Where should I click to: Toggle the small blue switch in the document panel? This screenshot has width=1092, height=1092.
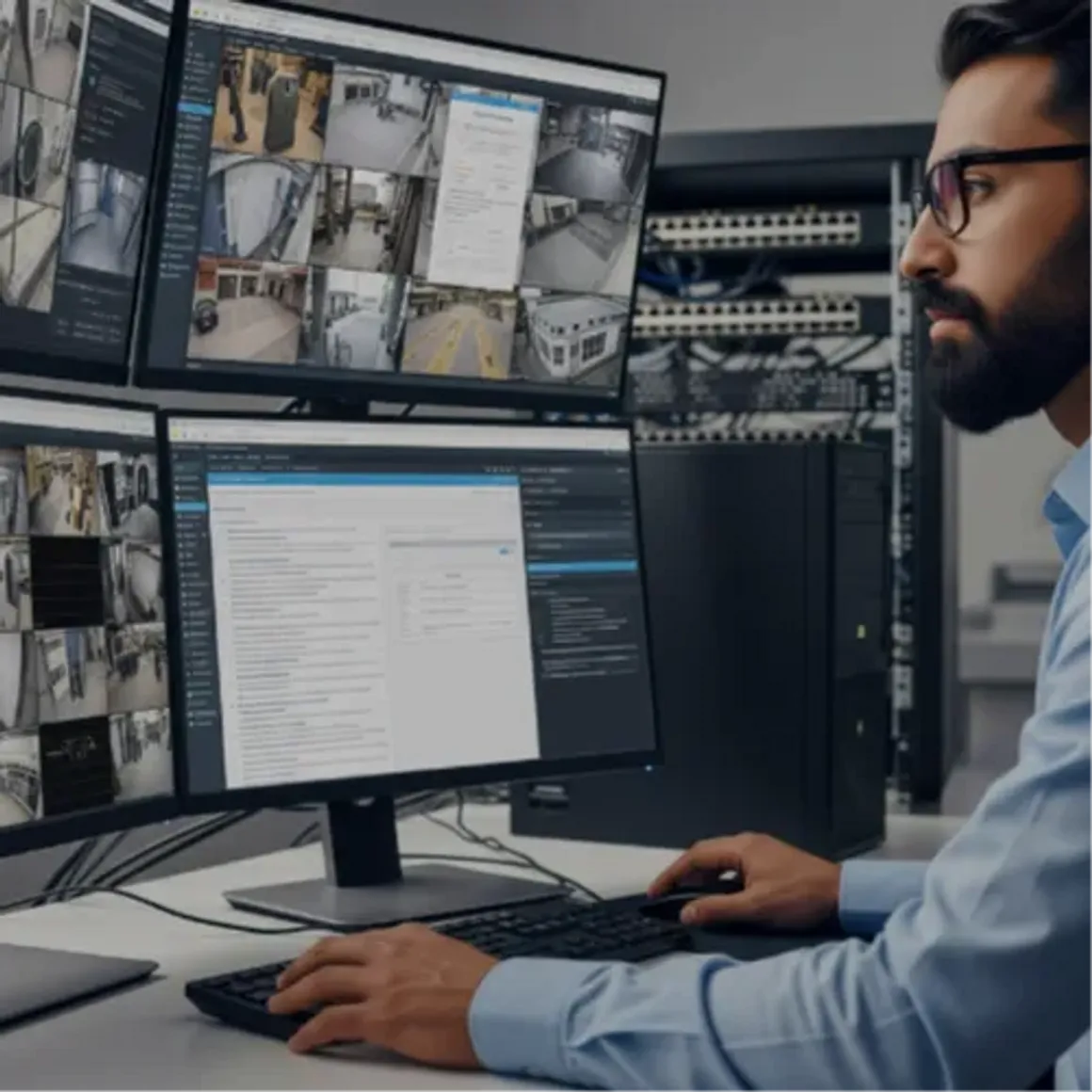click(506, 552)
